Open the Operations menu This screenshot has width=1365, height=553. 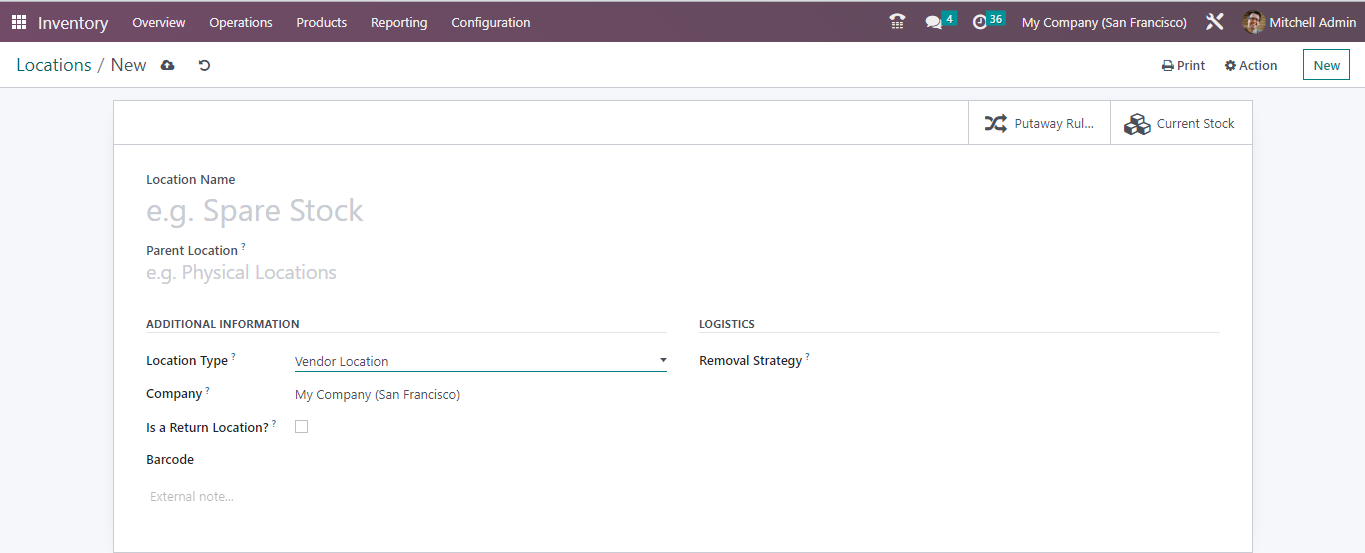coord(241,22)
